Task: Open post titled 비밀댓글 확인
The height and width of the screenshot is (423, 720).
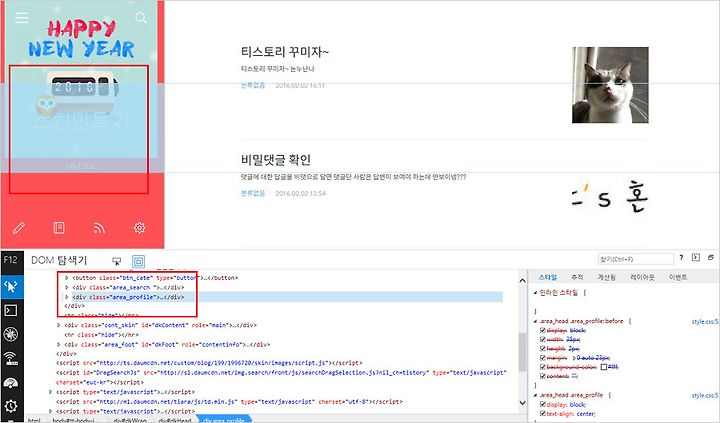Action: [x=276, y=160]
